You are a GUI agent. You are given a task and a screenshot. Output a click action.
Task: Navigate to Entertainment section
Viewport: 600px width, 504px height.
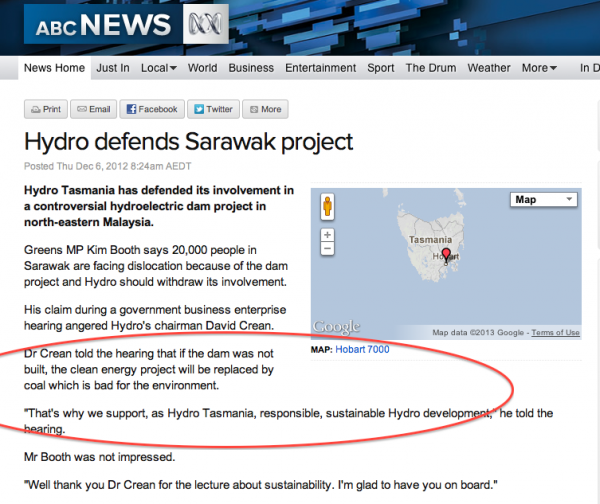321,68
